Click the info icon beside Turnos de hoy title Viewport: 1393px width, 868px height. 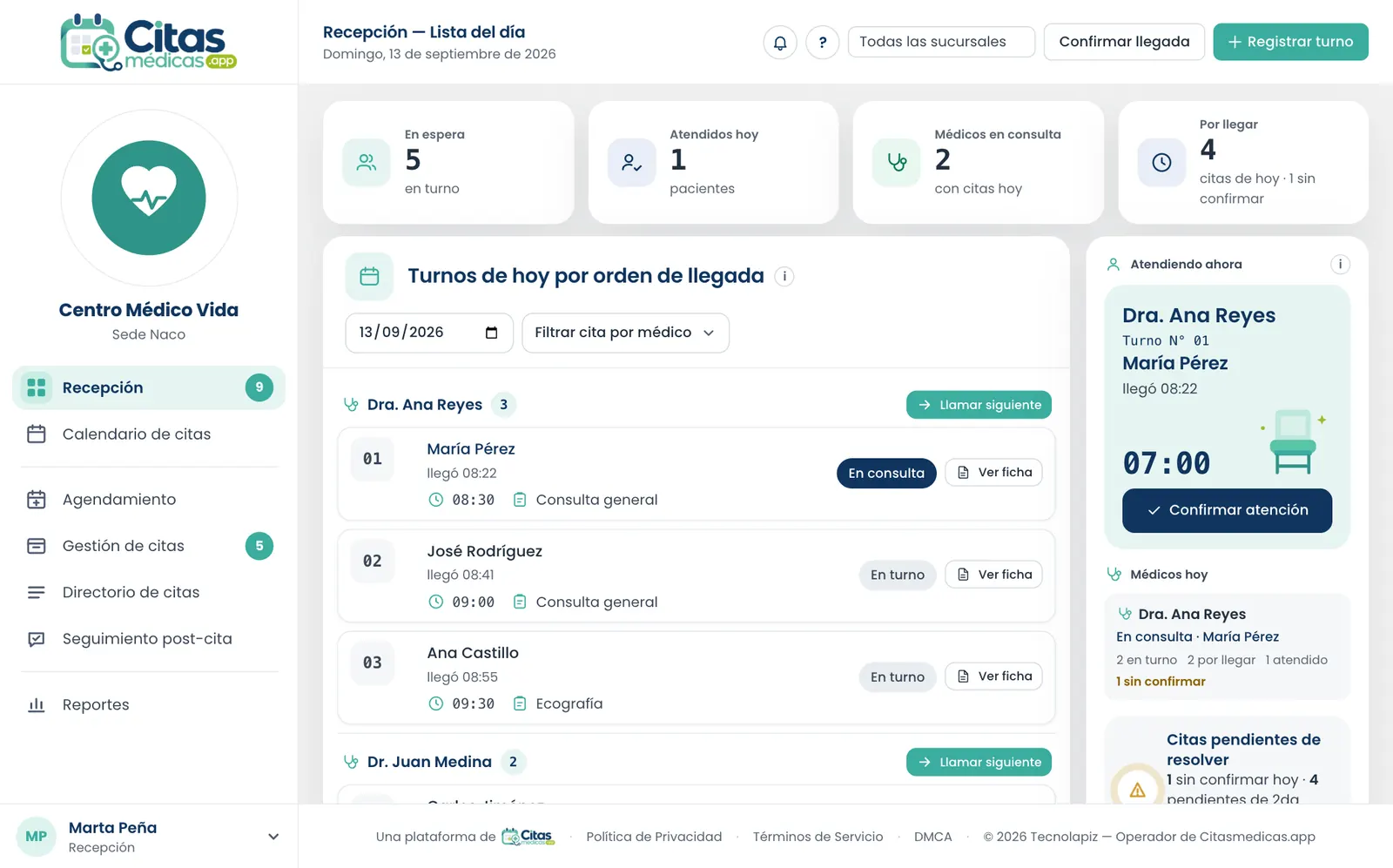[784, 277]
